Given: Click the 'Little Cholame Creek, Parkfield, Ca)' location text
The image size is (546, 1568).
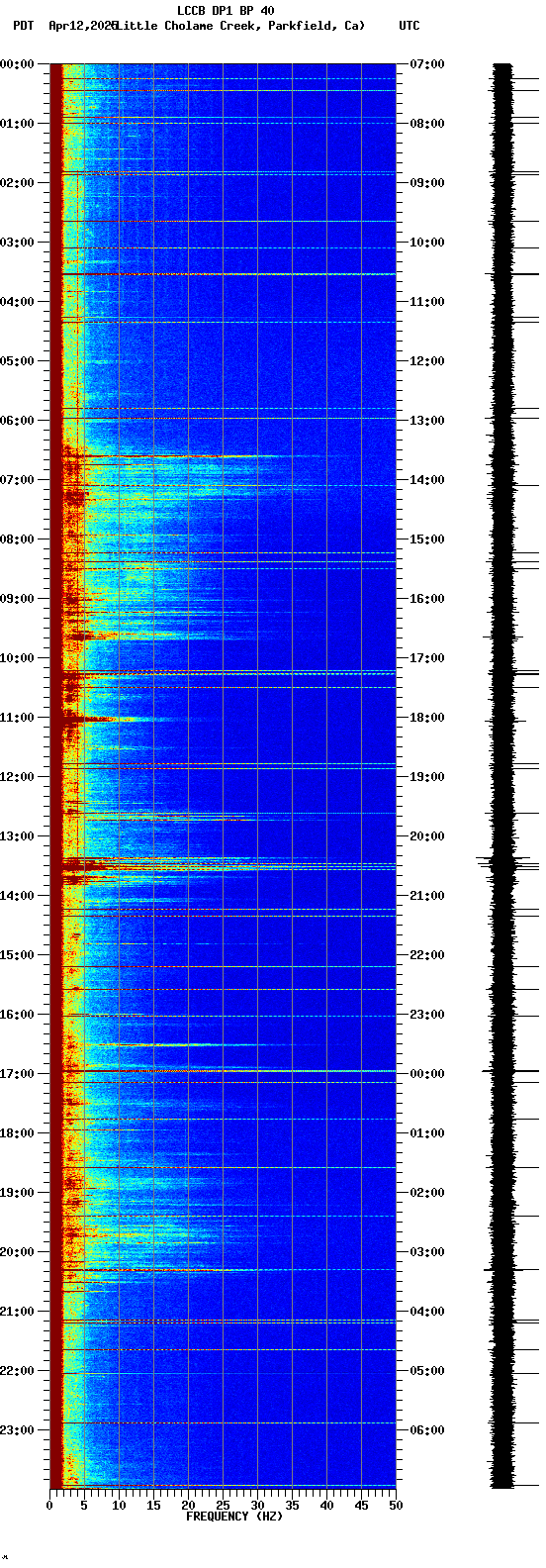Looking at the screenshot, I should 240,26.
